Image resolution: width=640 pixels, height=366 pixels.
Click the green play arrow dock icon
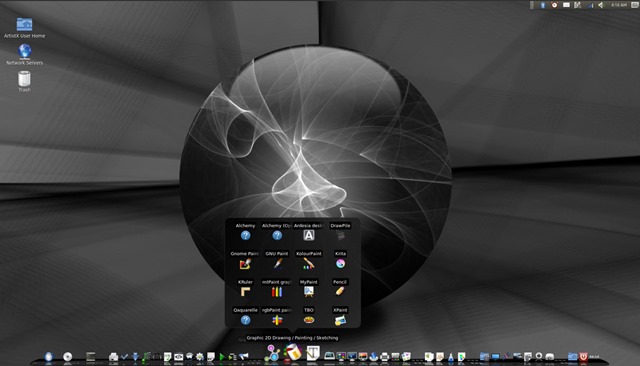pyautogui.click(x=222, y=357)
